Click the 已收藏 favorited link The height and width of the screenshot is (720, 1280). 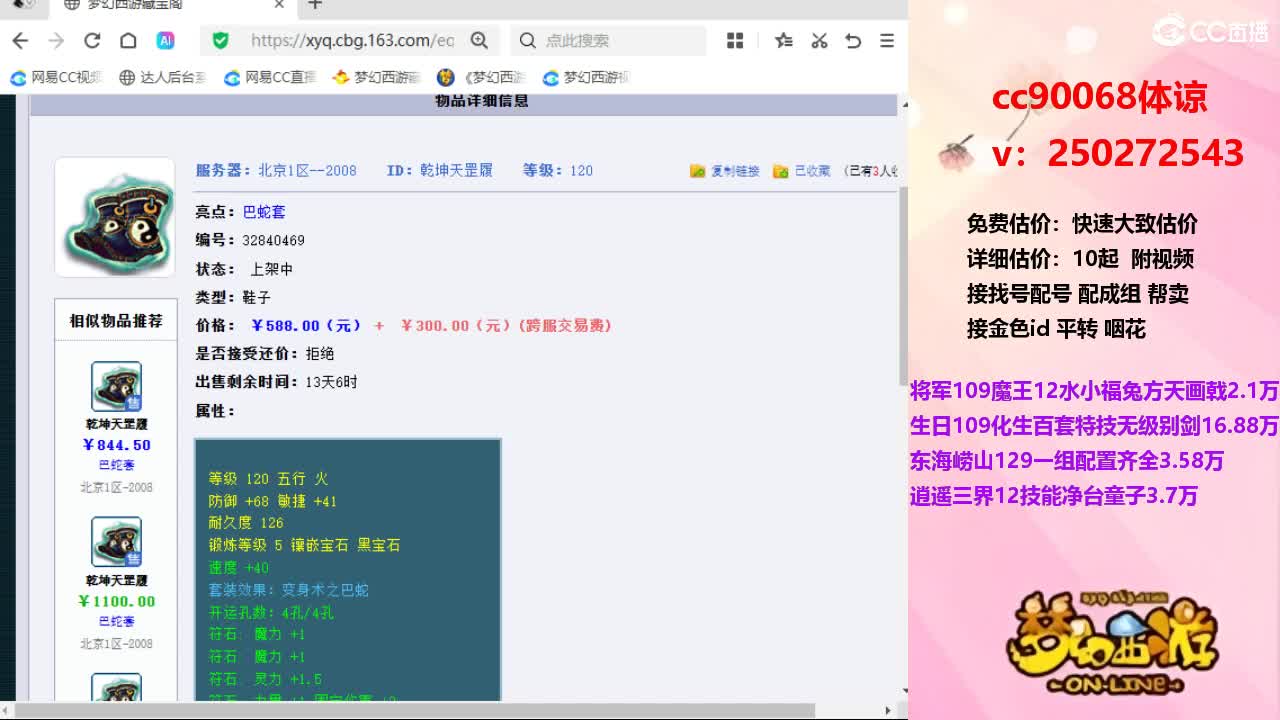click(x=802, y=171)
